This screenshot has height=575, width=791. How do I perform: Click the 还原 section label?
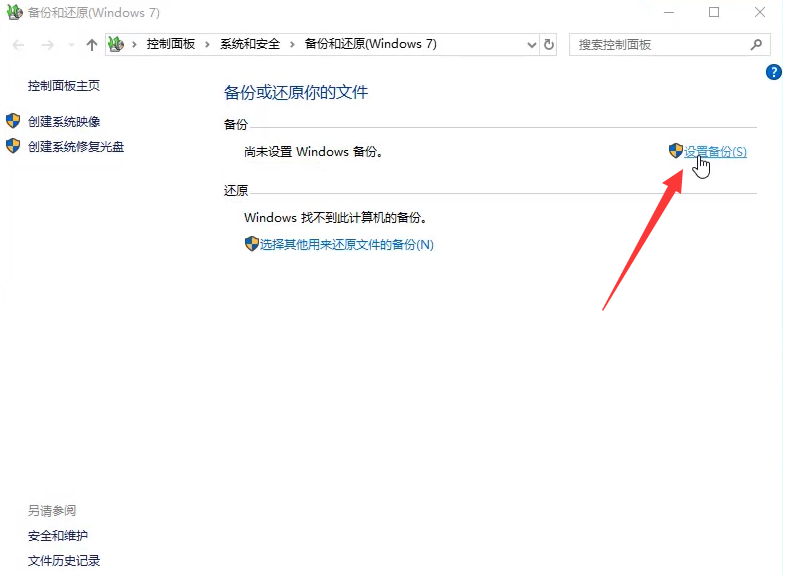236,191
